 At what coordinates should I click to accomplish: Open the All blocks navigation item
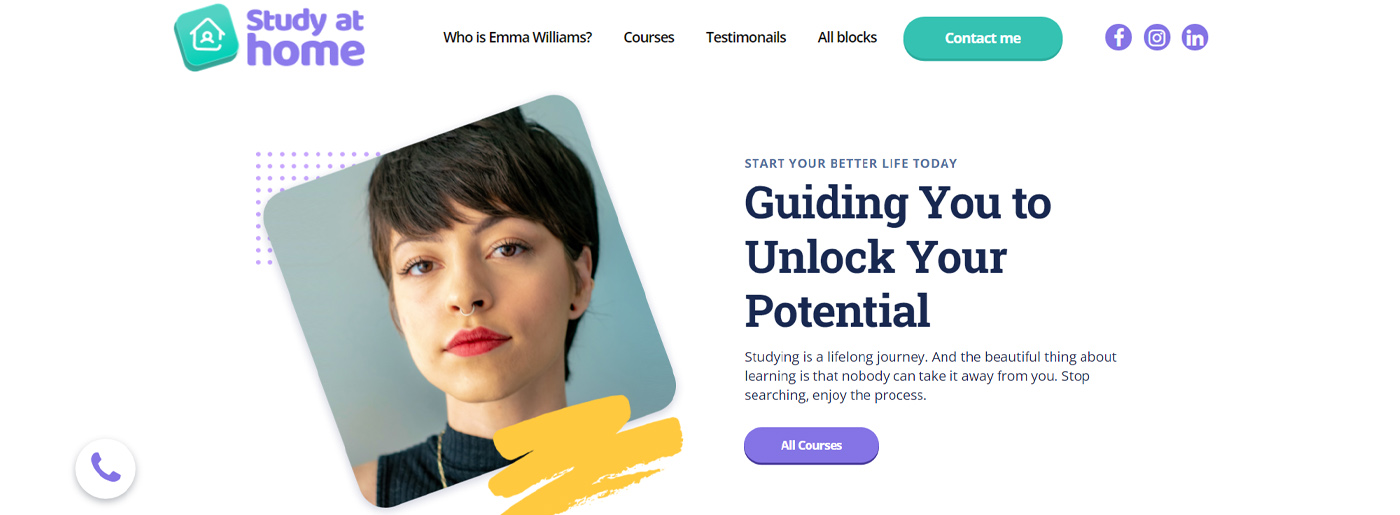tap(847, 38)
